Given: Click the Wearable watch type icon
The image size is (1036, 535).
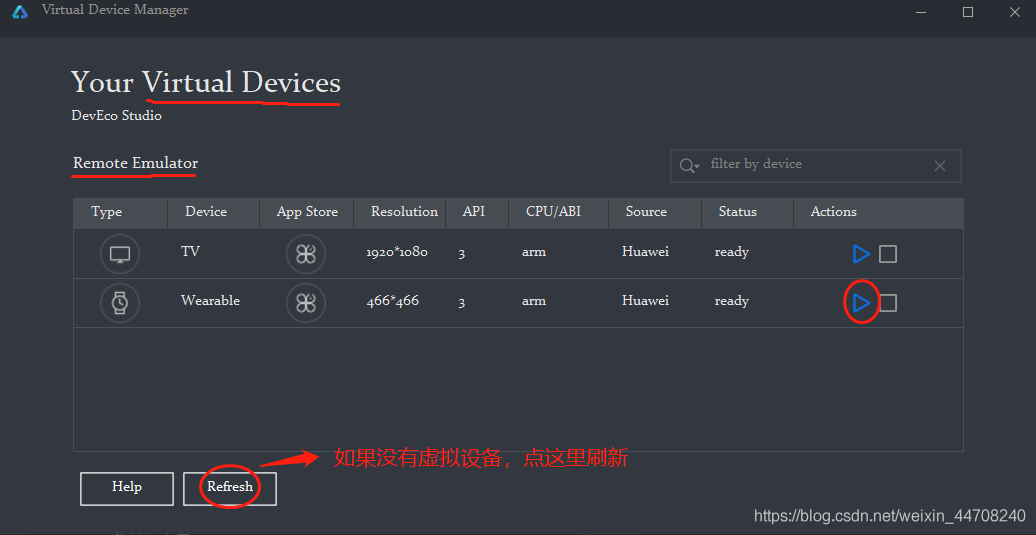Looking at the screenshot, I should (x=120, y=302).
